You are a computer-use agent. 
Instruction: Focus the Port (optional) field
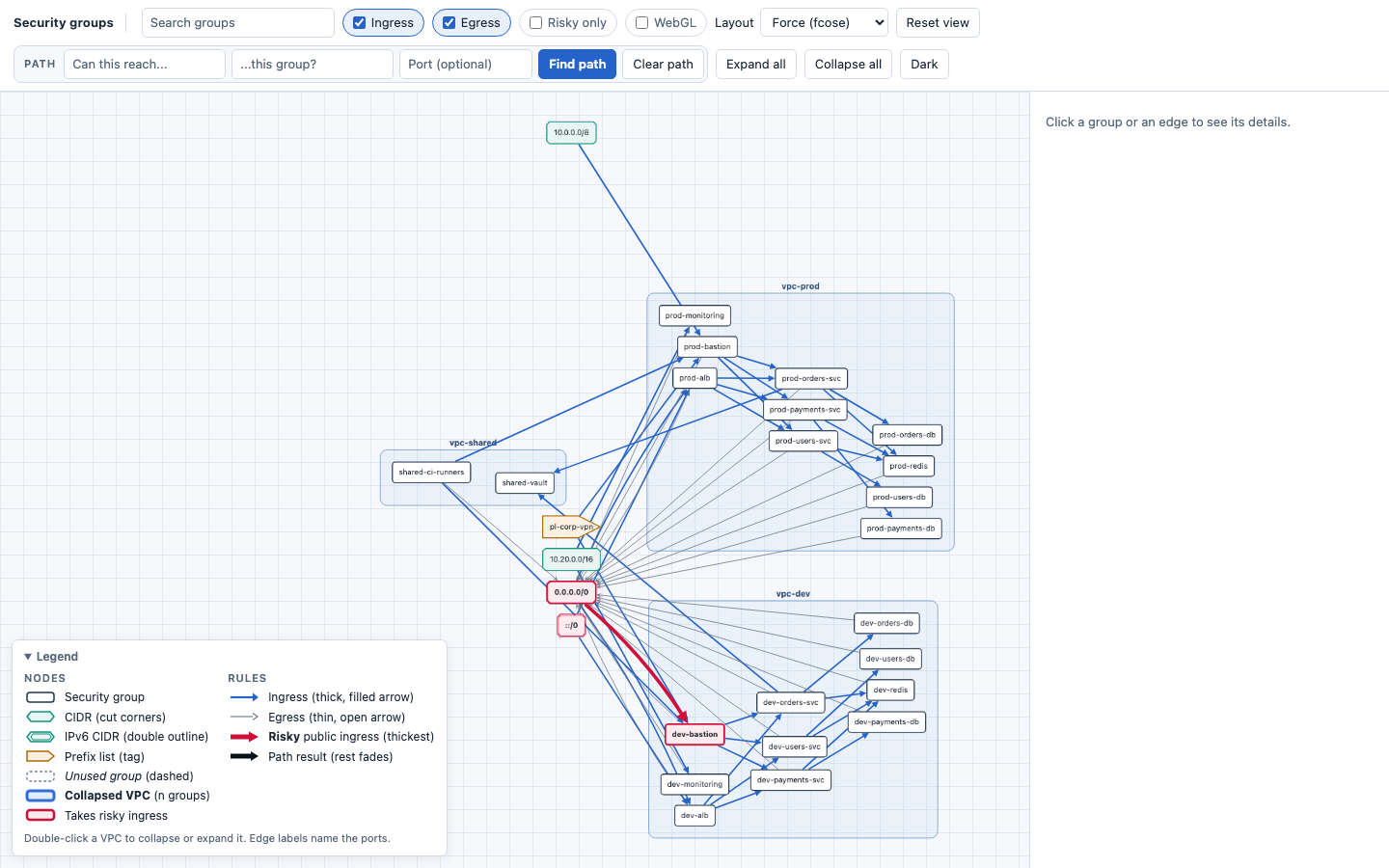point(466,65)
